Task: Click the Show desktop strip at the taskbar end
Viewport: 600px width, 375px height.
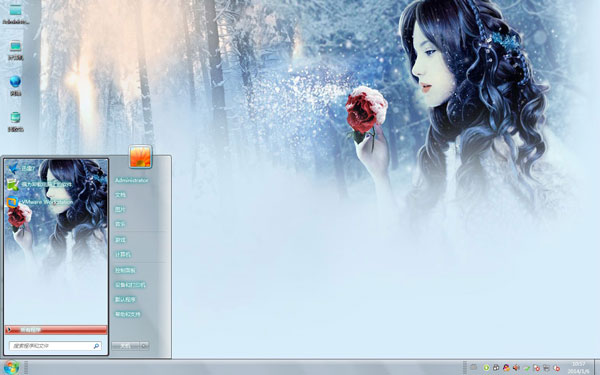Action: click(597, 367)
